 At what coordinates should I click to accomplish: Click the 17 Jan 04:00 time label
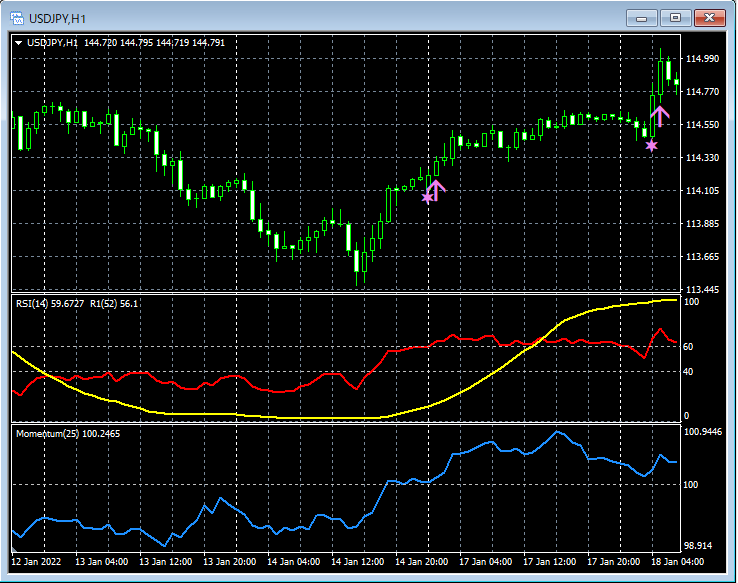coord(485,562)
